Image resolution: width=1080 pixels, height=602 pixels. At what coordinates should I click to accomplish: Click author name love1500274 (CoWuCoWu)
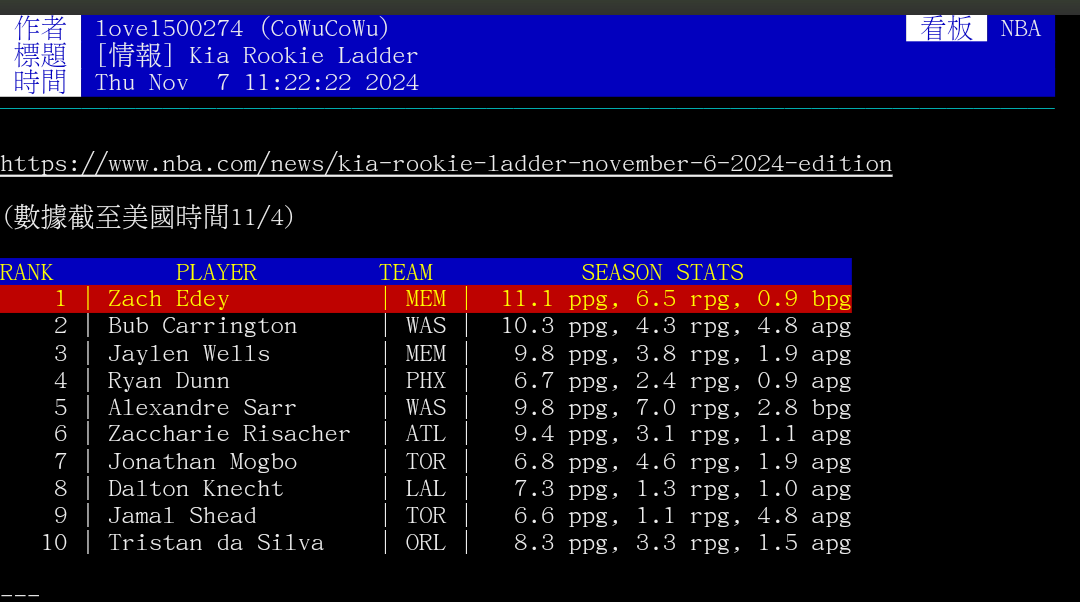[243, 29]
